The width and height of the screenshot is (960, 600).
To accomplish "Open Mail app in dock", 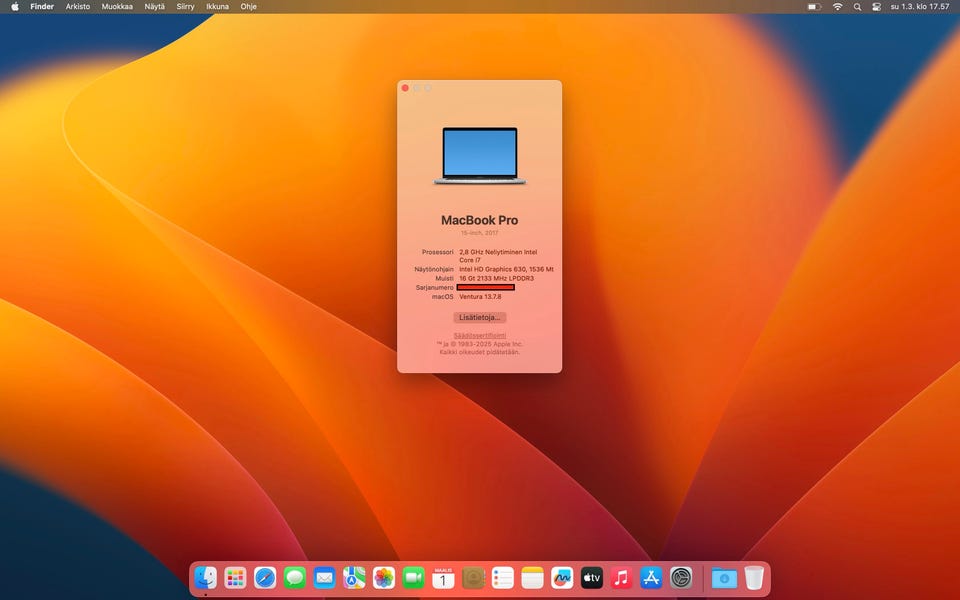I will tap(324, 577).
